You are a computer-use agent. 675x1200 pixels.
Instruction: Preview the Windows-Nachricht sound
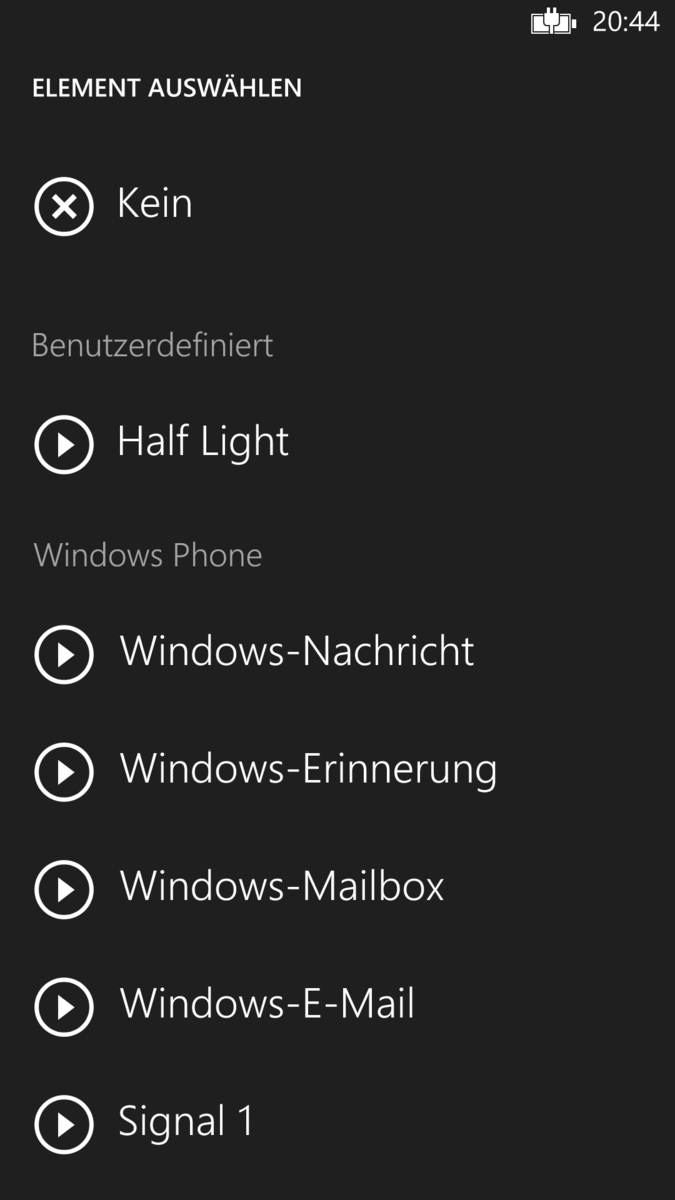coord(64,654)
